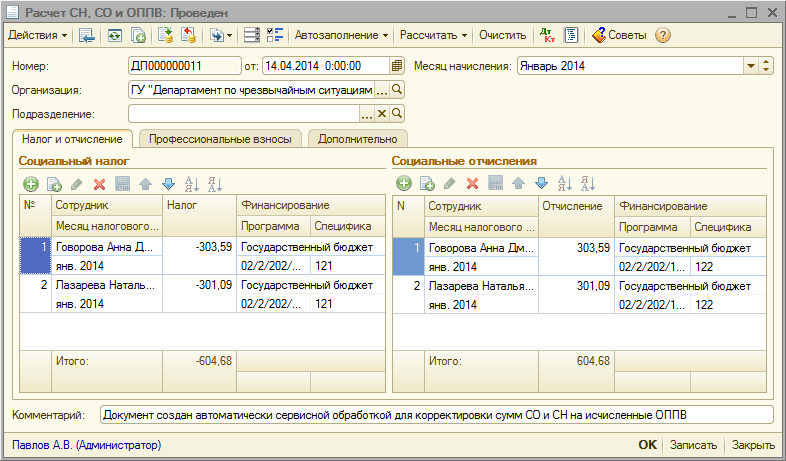
Task: Delete row in the Социальные отчисления table
Action: click(473, 184)
